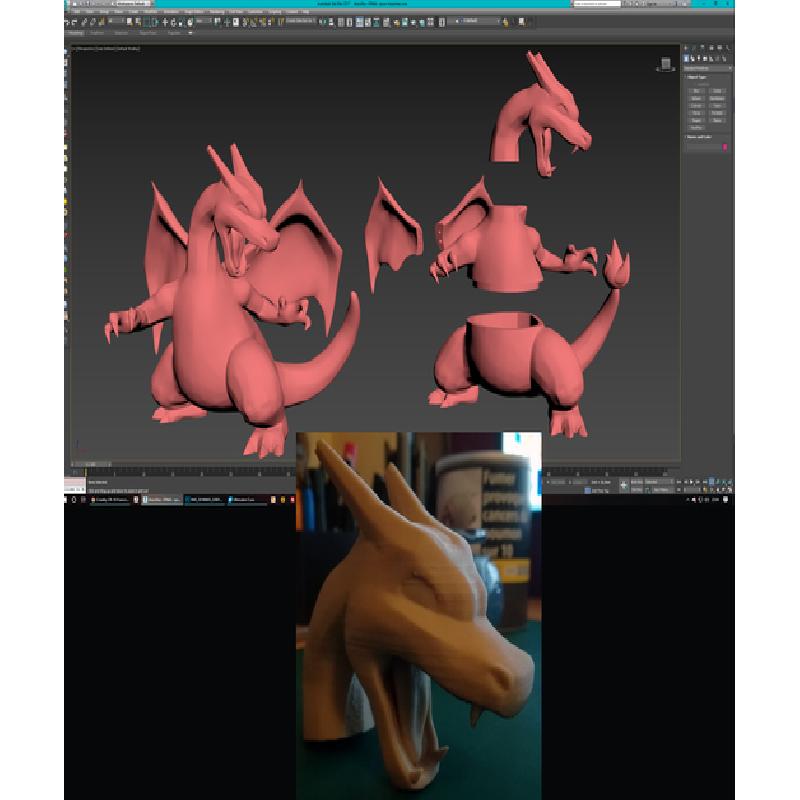Viewport: 800px width, 800px height.
Task: Click the Use Pivot Point Center icon
Action: (218, 22)
